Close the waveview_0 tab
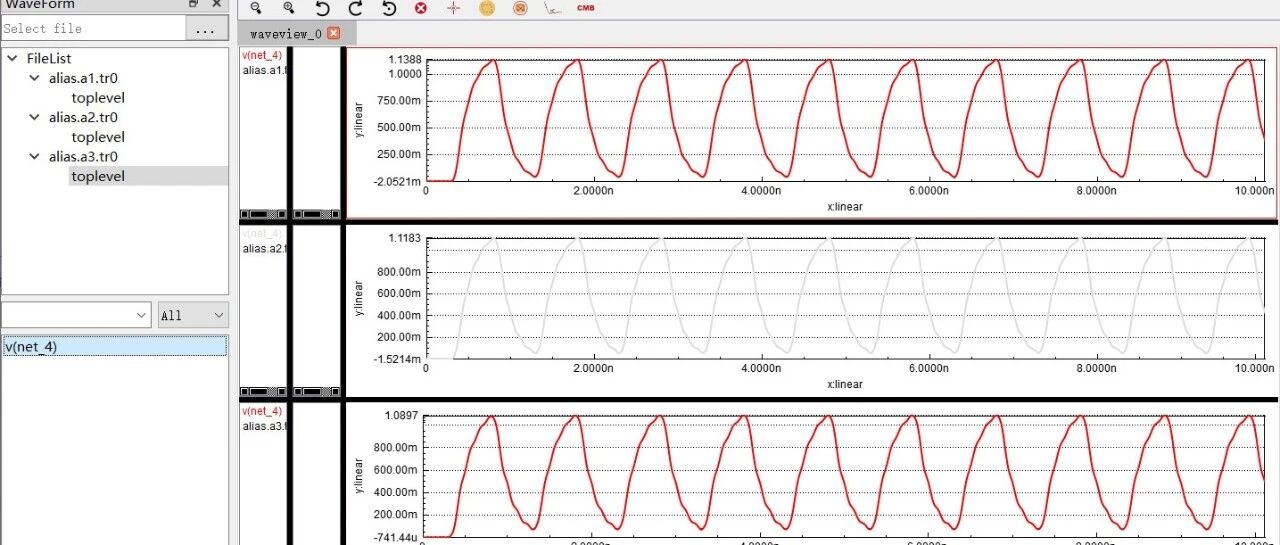Viewport: 1280px width, 545px height. 334,33
